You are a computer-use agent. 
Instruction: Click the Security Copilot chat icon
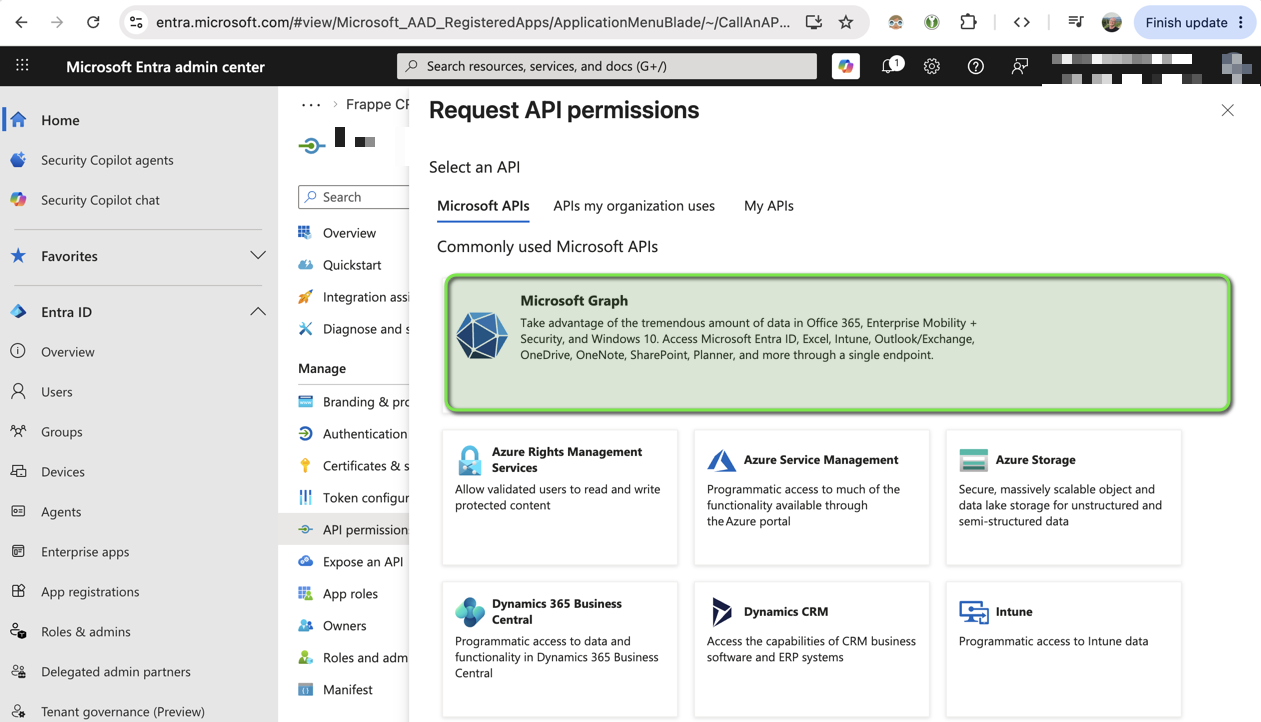click(18, 199)
